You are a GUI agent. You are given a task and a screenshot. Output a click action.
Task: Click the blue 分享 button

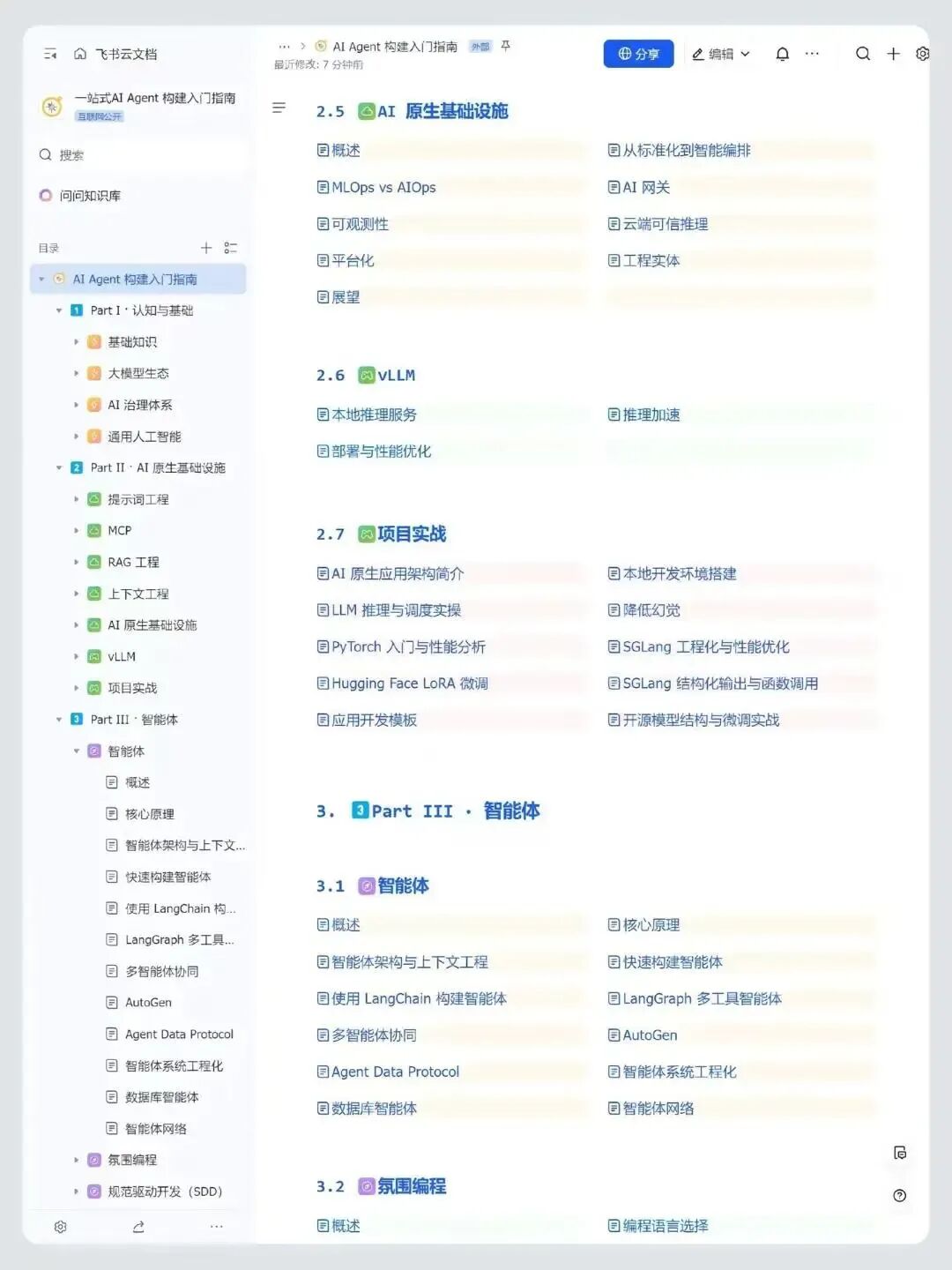pos(638,54)
